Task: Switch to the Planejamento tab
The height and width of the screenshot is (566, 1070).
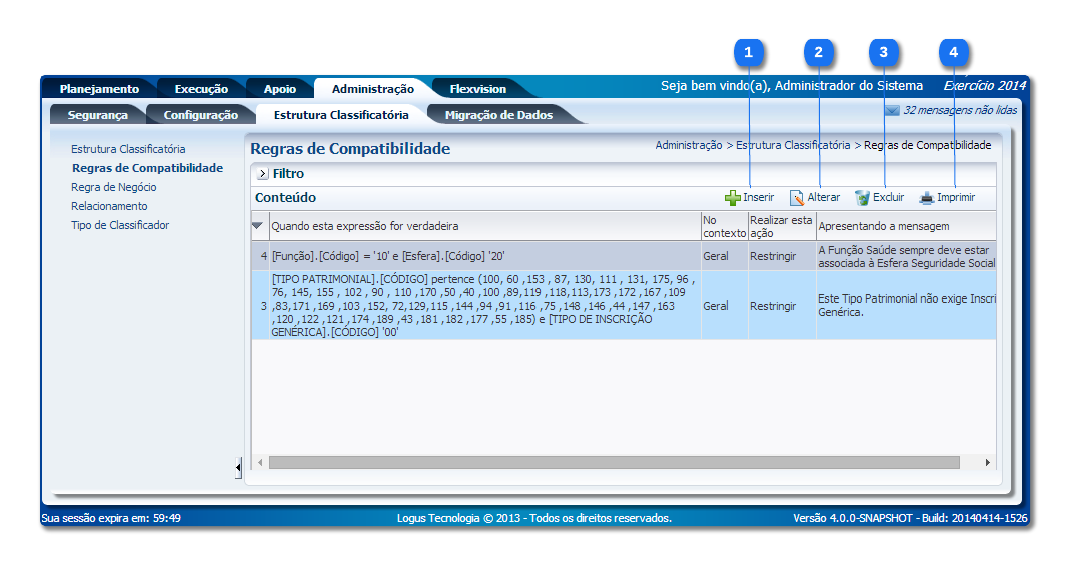Action: click(99, 89)
